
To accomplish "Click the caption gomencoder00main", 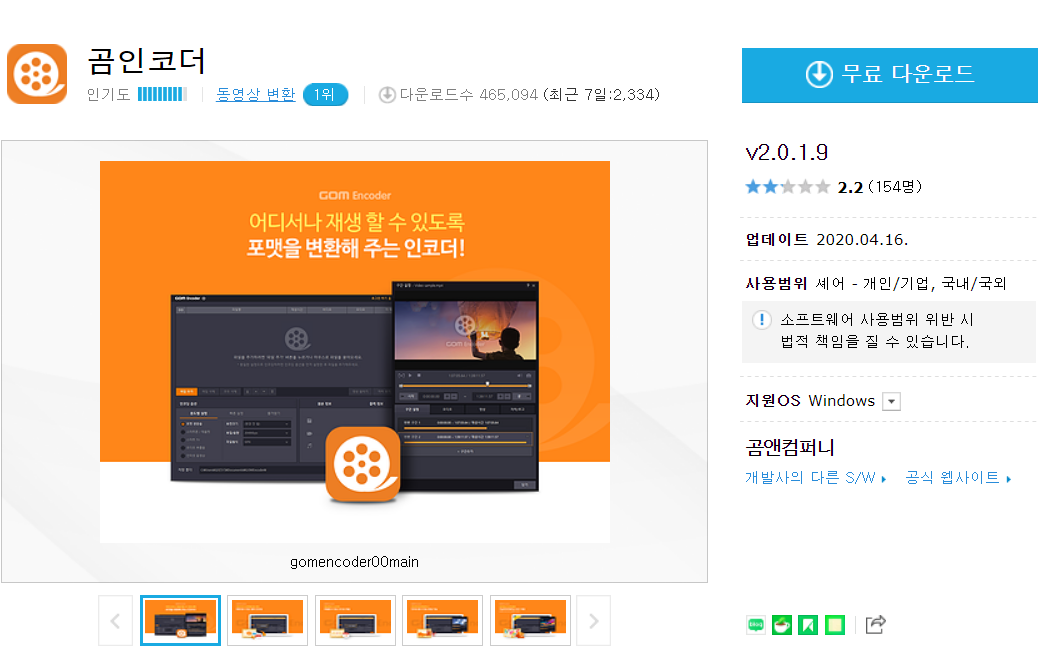I will (x=355, y=562).
